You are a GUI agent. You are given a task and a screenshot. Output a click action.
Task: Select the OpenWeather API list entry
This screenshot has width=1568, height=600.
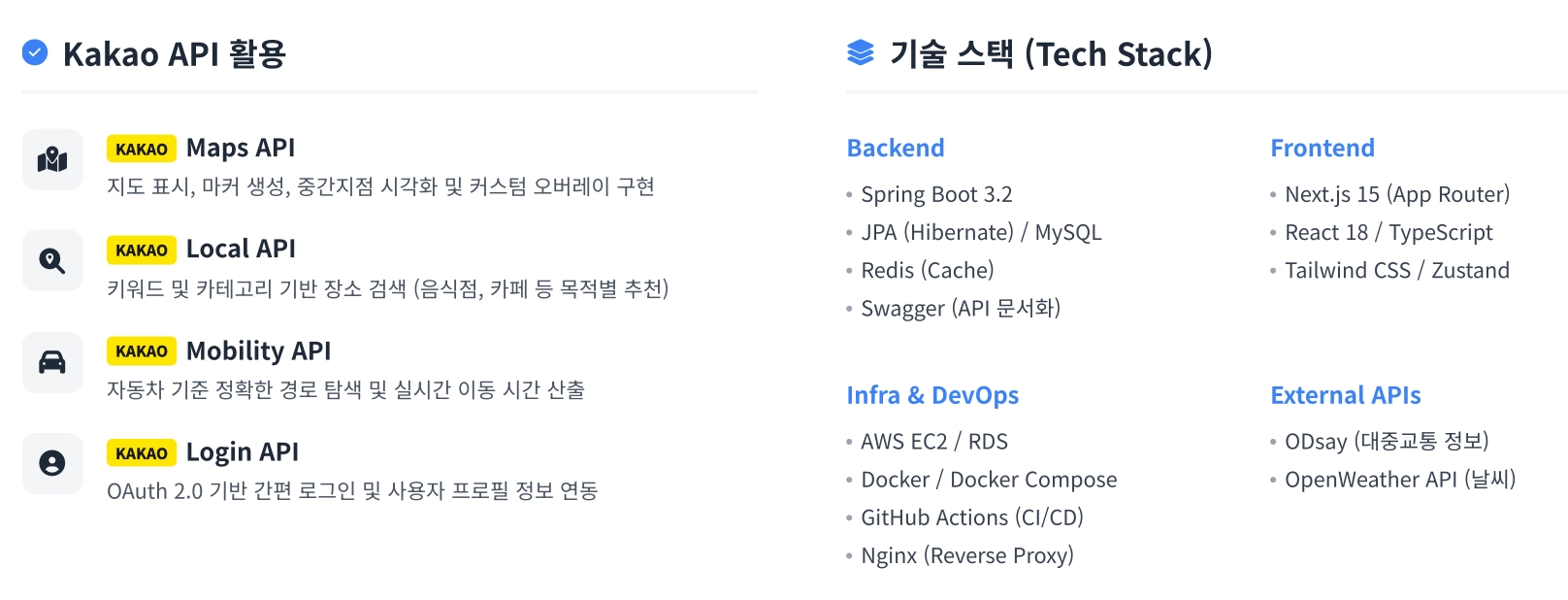pyautogui.click(x=1400, y=480)
